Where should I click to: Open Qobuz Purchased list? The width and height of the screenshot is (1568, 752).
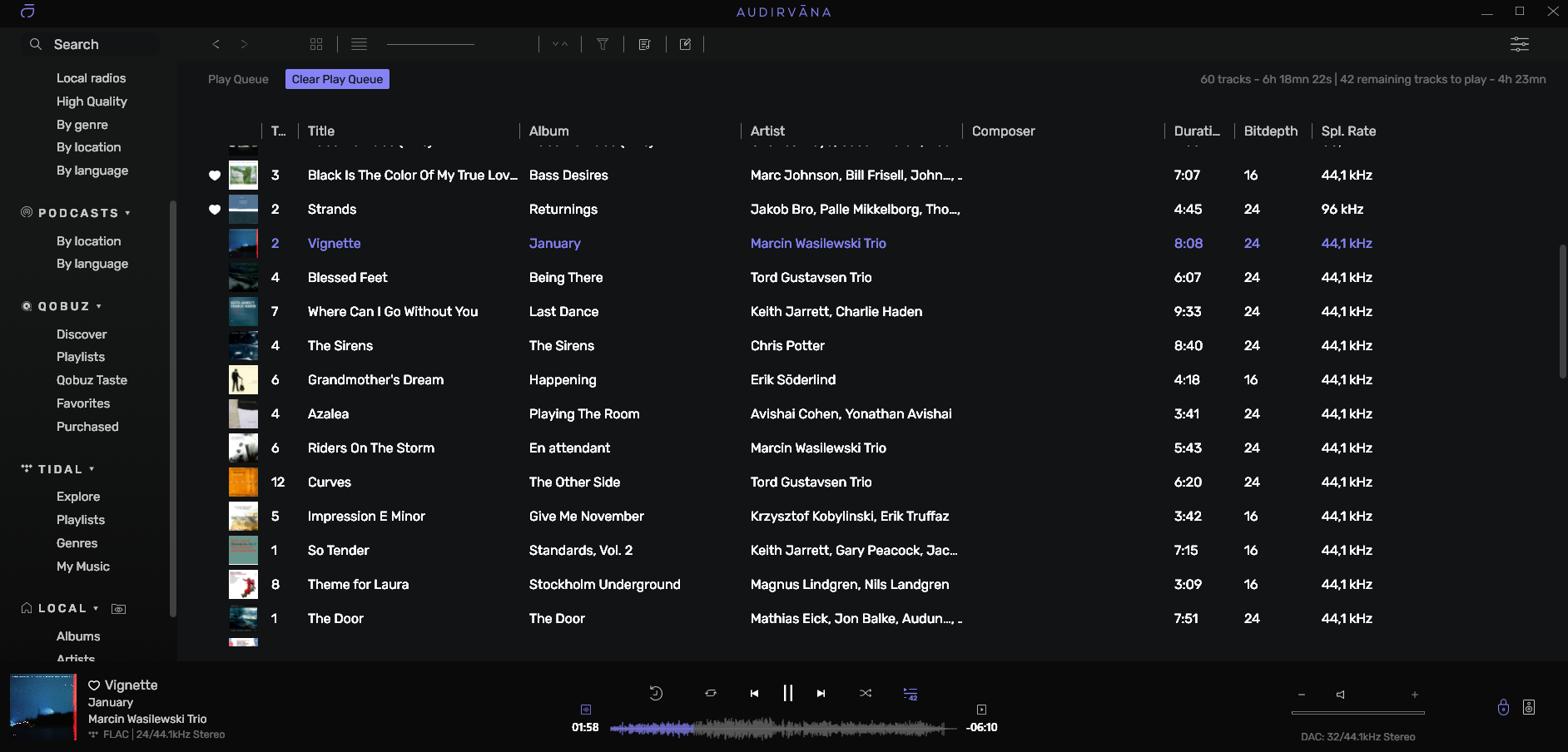(x=87, y=427)
